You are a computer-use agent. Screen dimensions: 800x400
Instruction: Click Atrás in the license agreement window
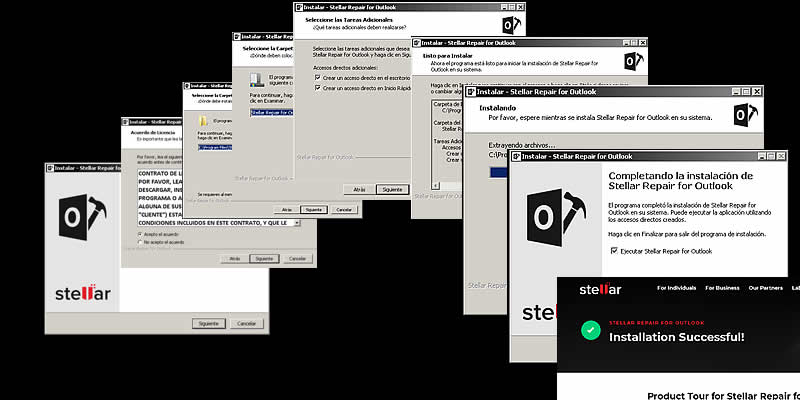234,259
